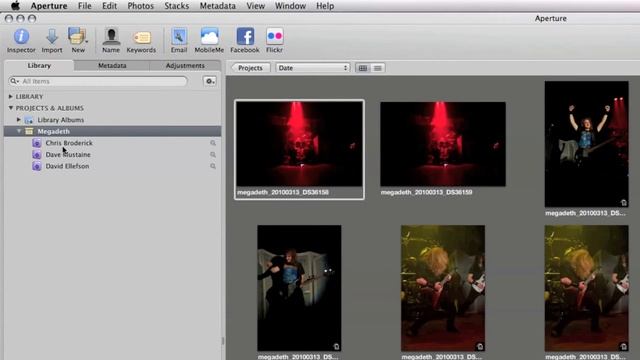This screenshot has height=360, width=640.
Task: Switch to the Metadata inspector tab
Action: point(112,66)
